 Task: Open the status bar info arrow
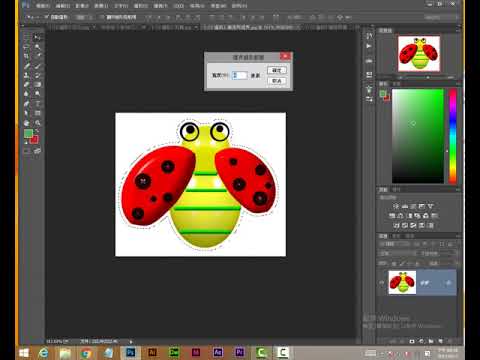click(131, 342)
